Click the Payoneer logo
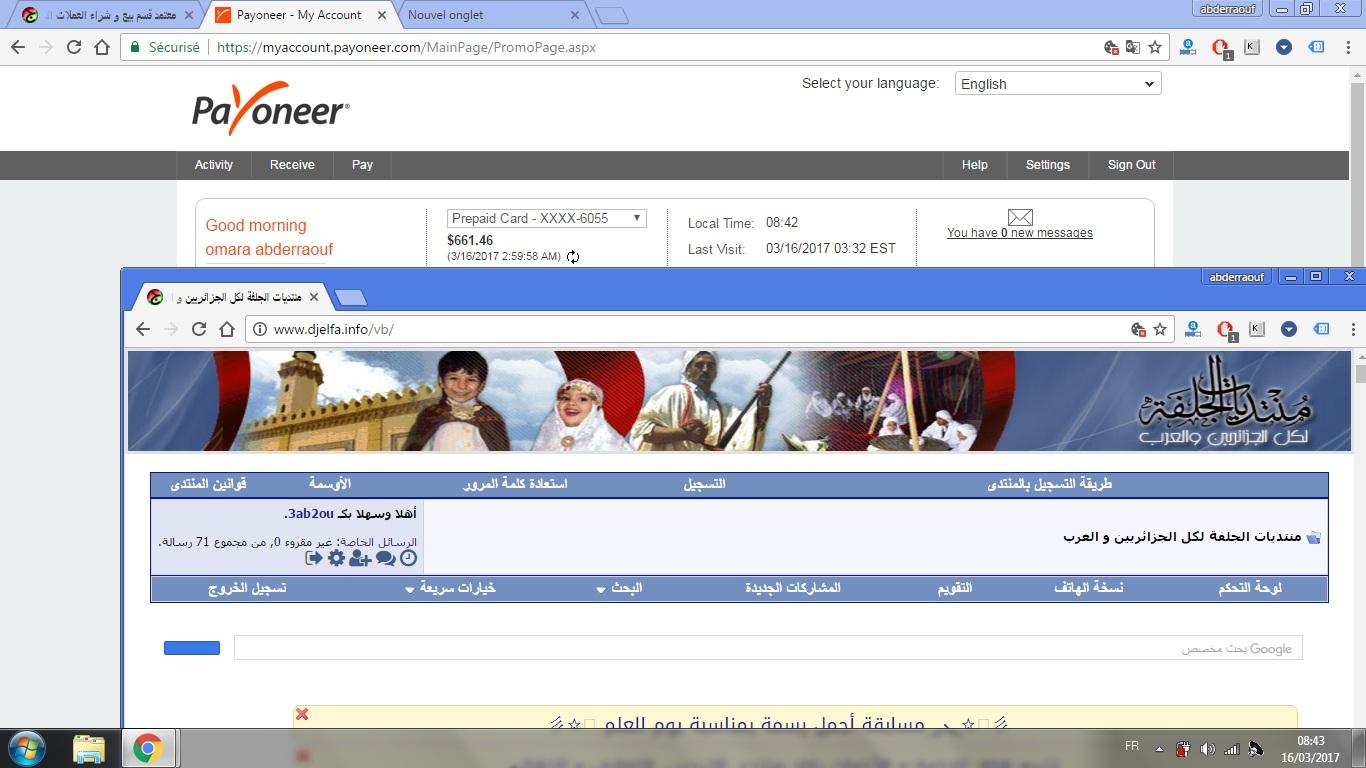Image resolution: width=1366 pixels, height=768 pixels. pyautogui.click(x=271, y=109)
